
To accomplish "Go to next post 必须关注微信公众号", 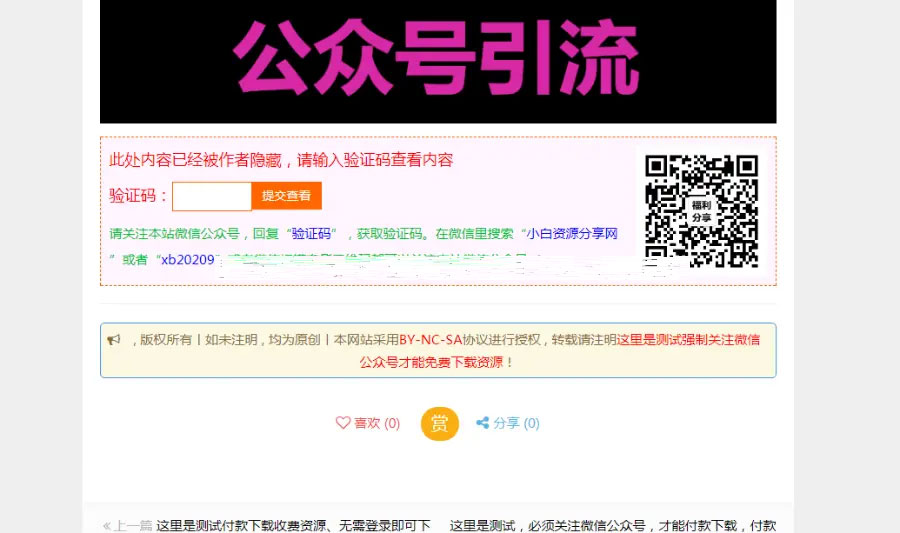I will 612,525.
